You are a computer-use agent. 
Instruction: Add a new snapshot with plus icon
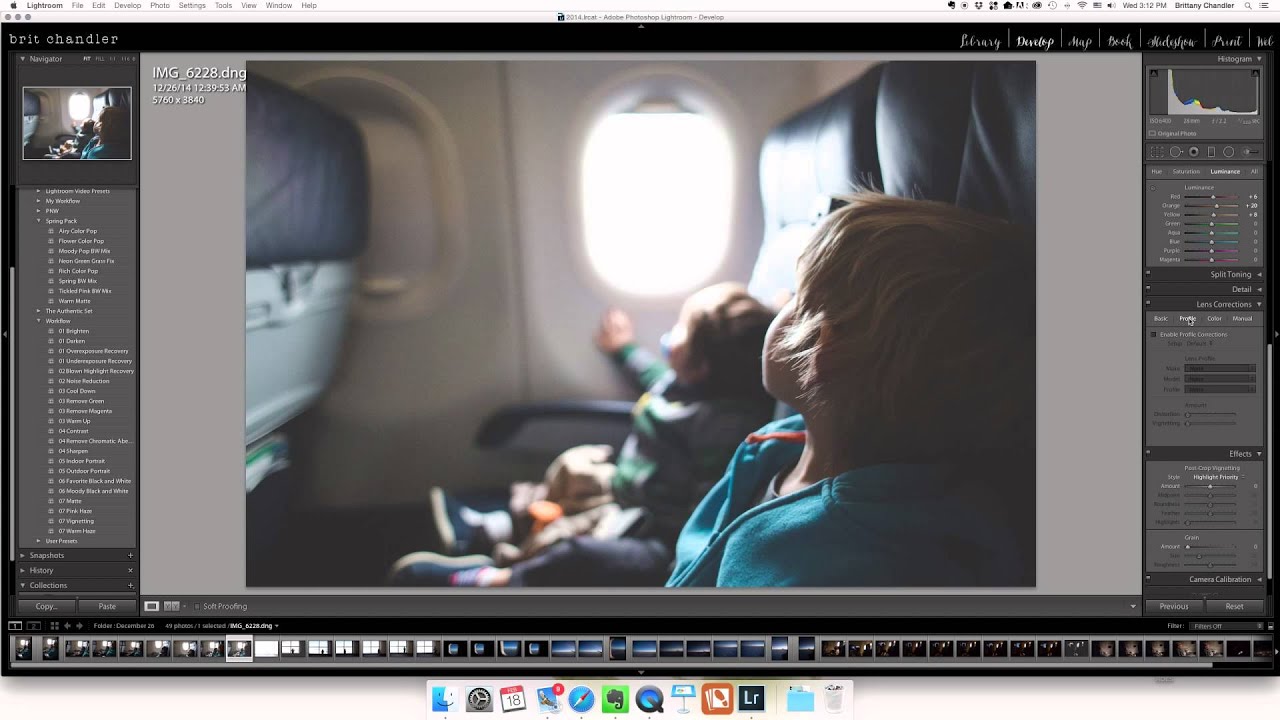coord(130,555)
